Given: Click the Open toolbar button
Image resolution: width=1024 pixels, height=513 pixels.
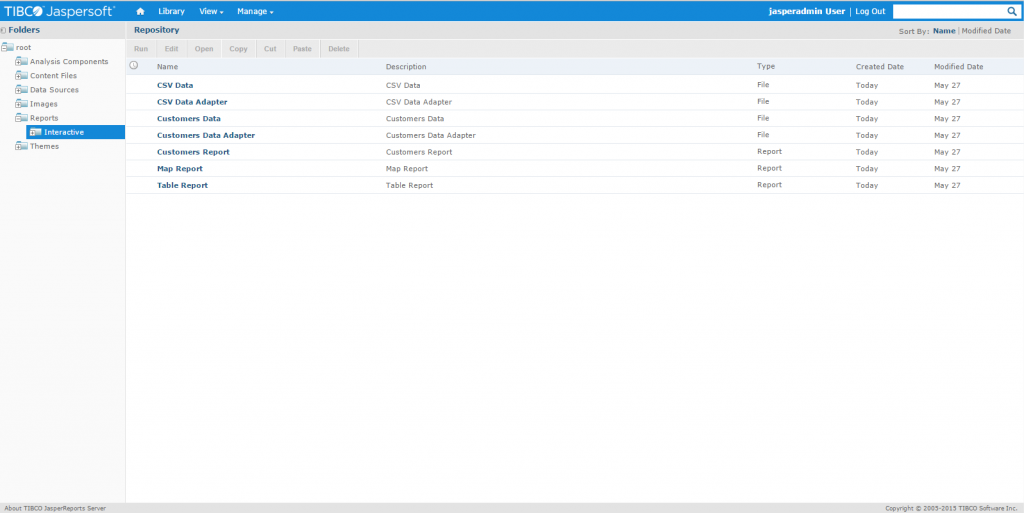Looking at the screenshot, I should [204, 49].
